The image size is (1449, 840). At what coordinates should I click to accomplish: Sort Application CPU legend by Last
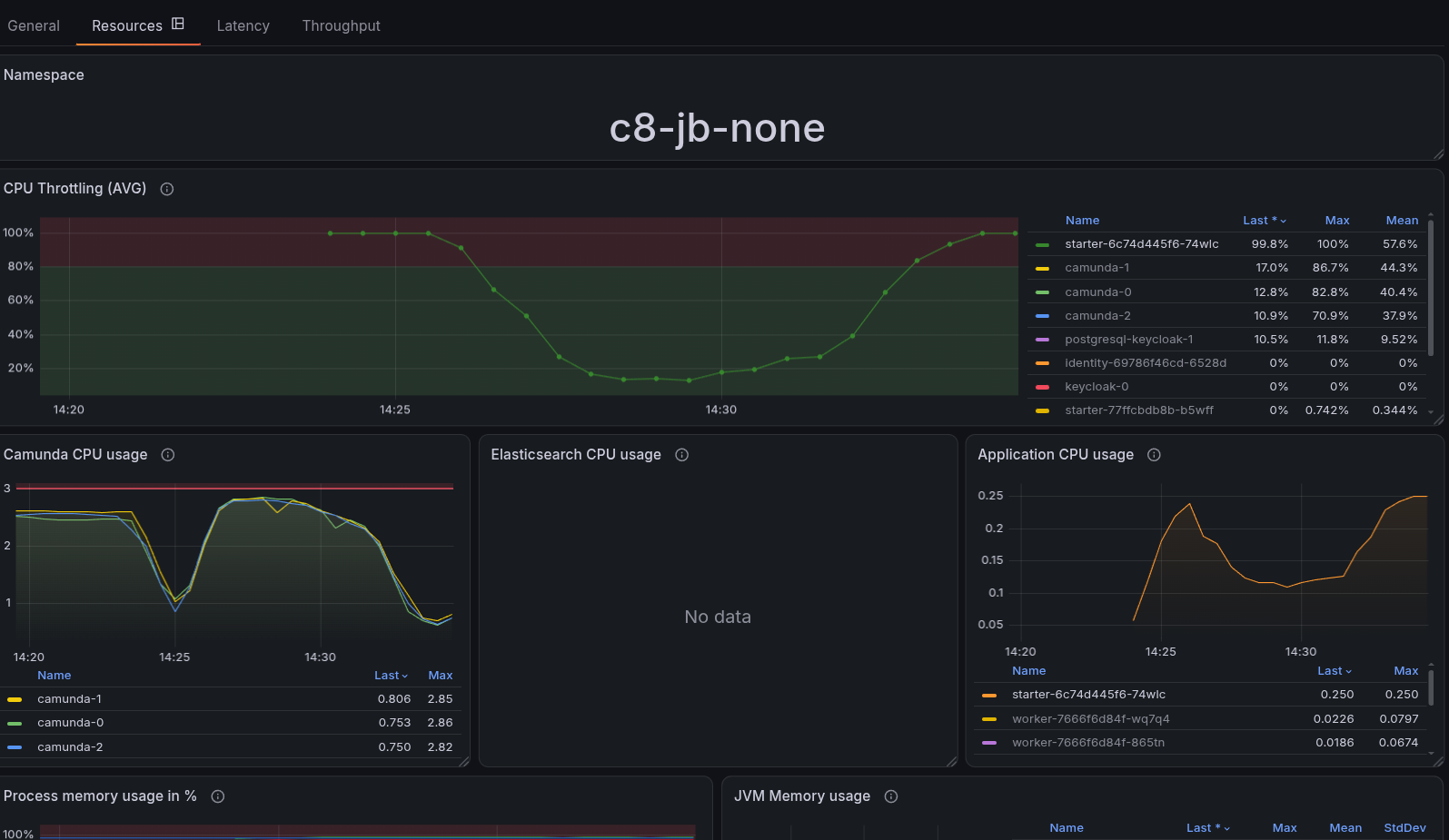pos(1335,671)
